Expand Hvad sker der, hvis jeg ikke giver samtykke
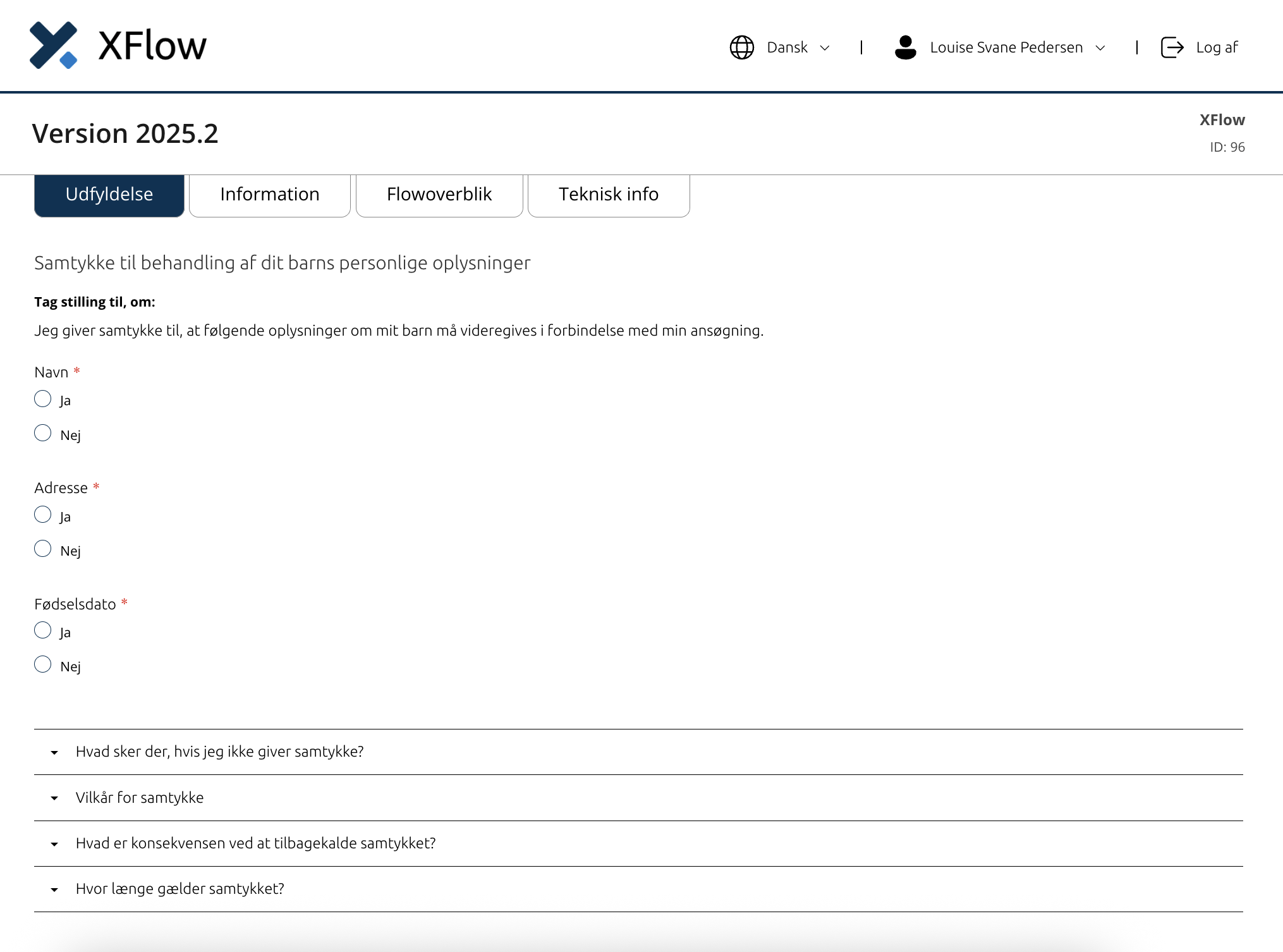Image resolution: width=1283 pixels, height=952 pixels. (219, 752)
